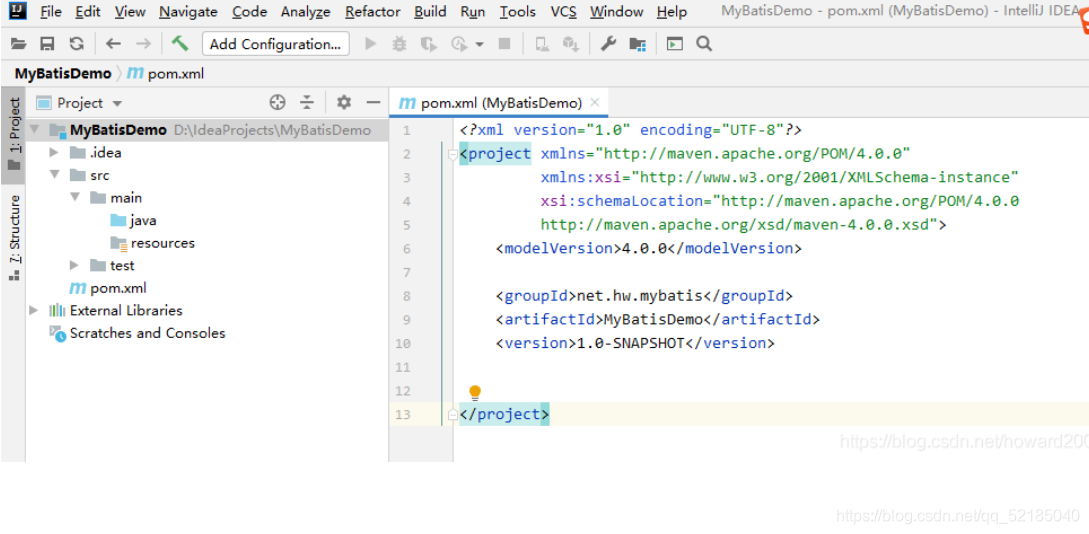This screenshot has height=534, width=1089.
Task: Click Run with Coverage icon
Action: coord(429,44)
